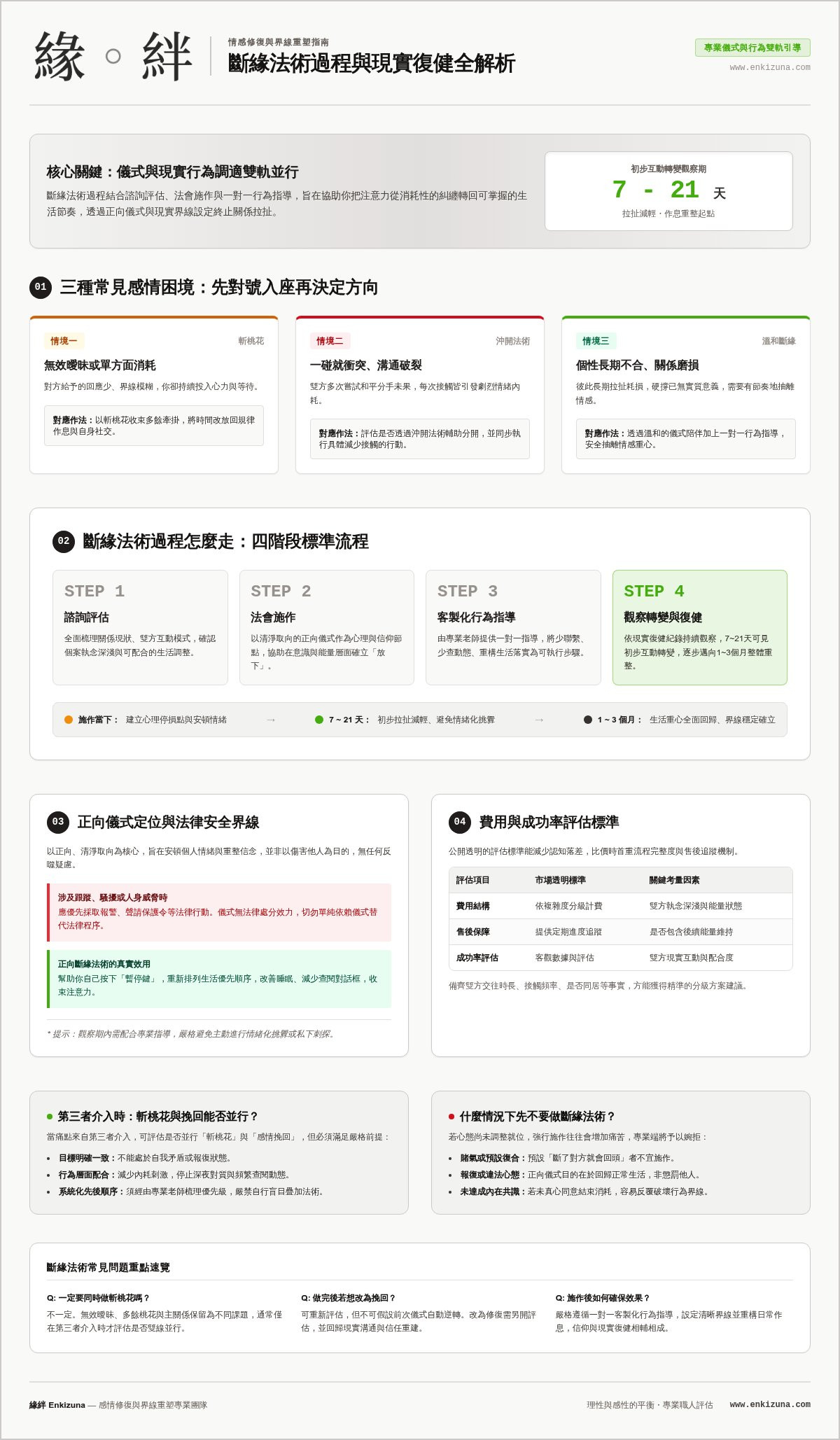Click the 市場透明標準 column header
This screenshot has width=840, height=1440.
click(x=561, y=880)
